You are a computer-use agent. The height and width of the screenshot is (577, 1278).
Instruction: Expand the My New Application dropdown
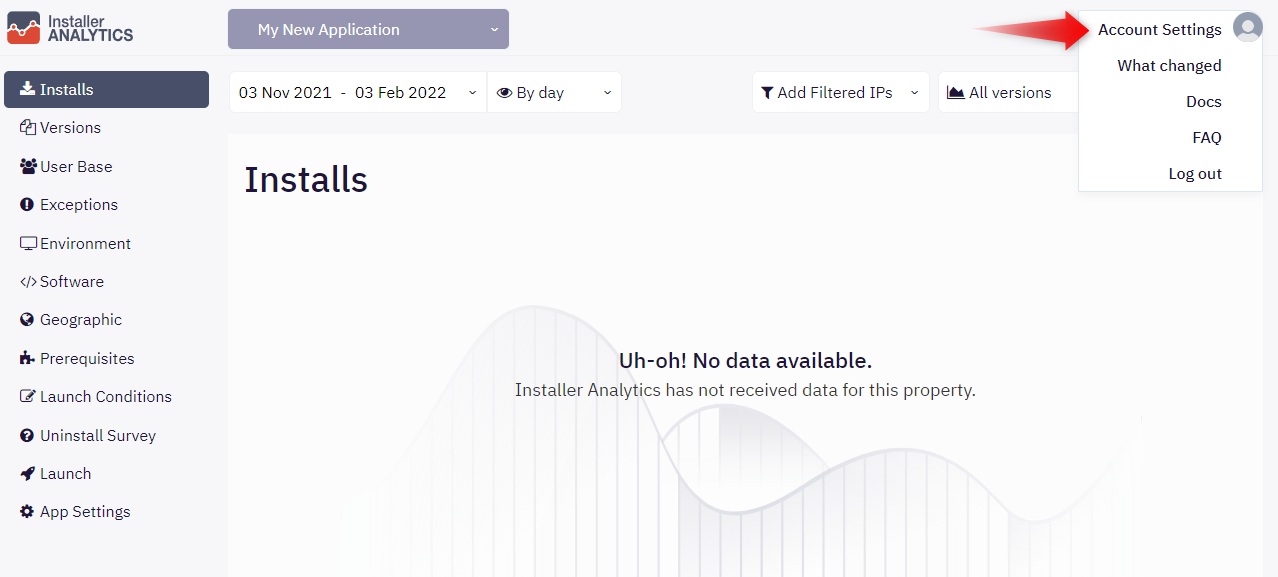[368, 29]
